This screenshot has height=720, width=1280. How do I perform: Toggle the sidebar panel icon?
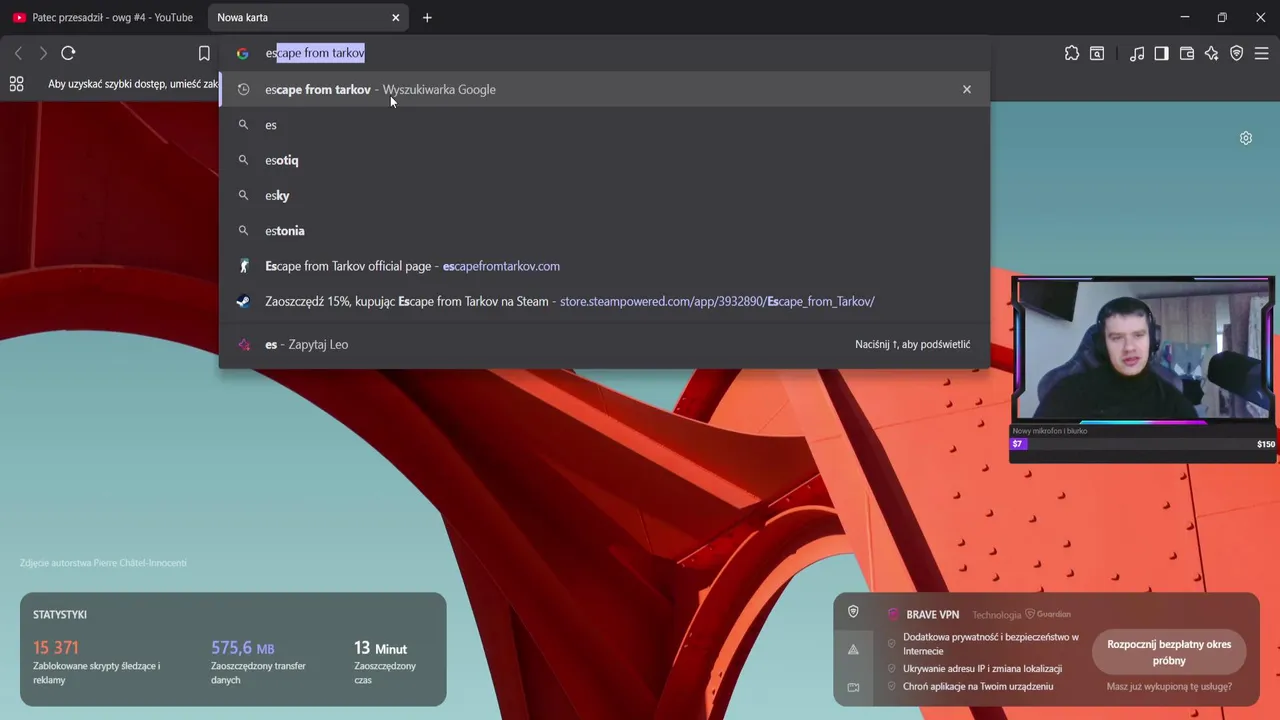1161,53
